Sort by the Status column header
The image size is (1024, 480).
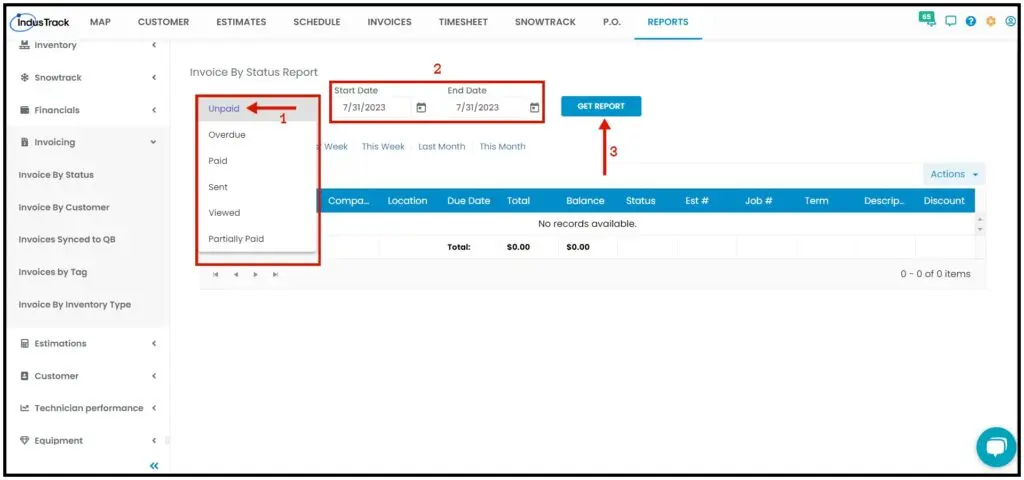coord(640,201)
